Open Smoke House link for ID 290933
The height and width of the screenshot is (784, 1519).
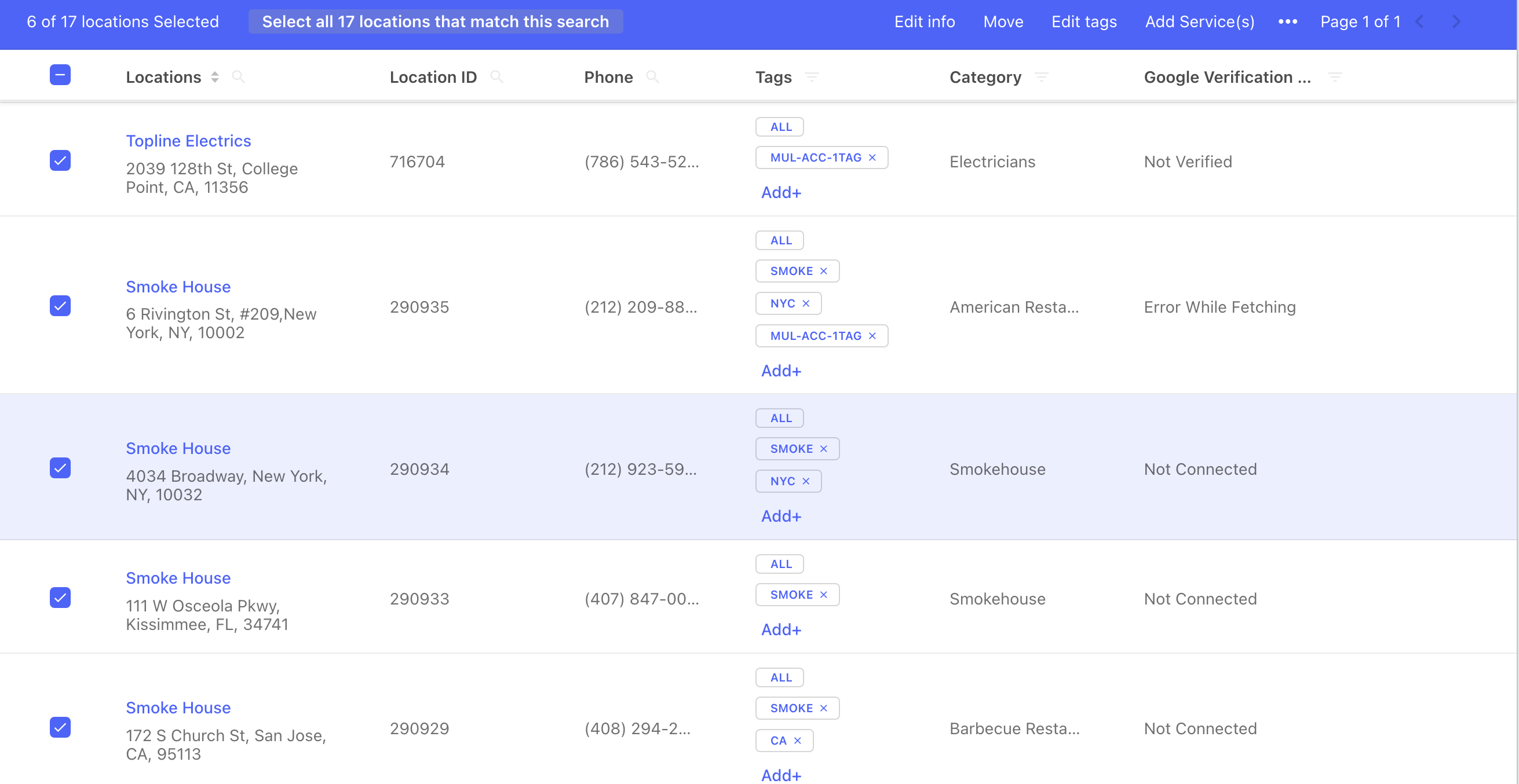tap(178, 578)
